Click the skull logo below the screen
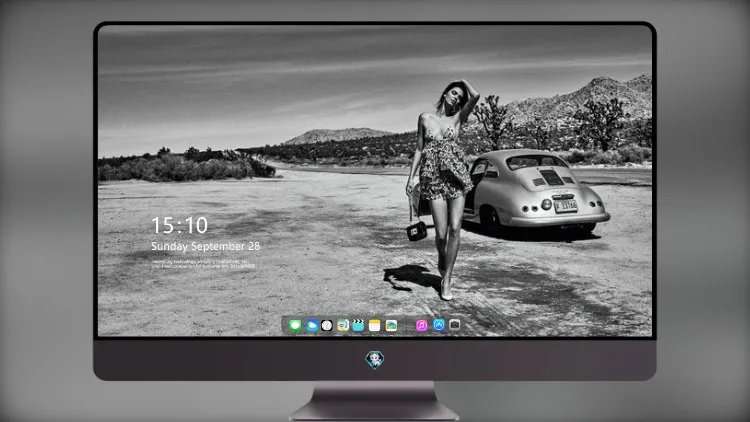 coord(375,360)
